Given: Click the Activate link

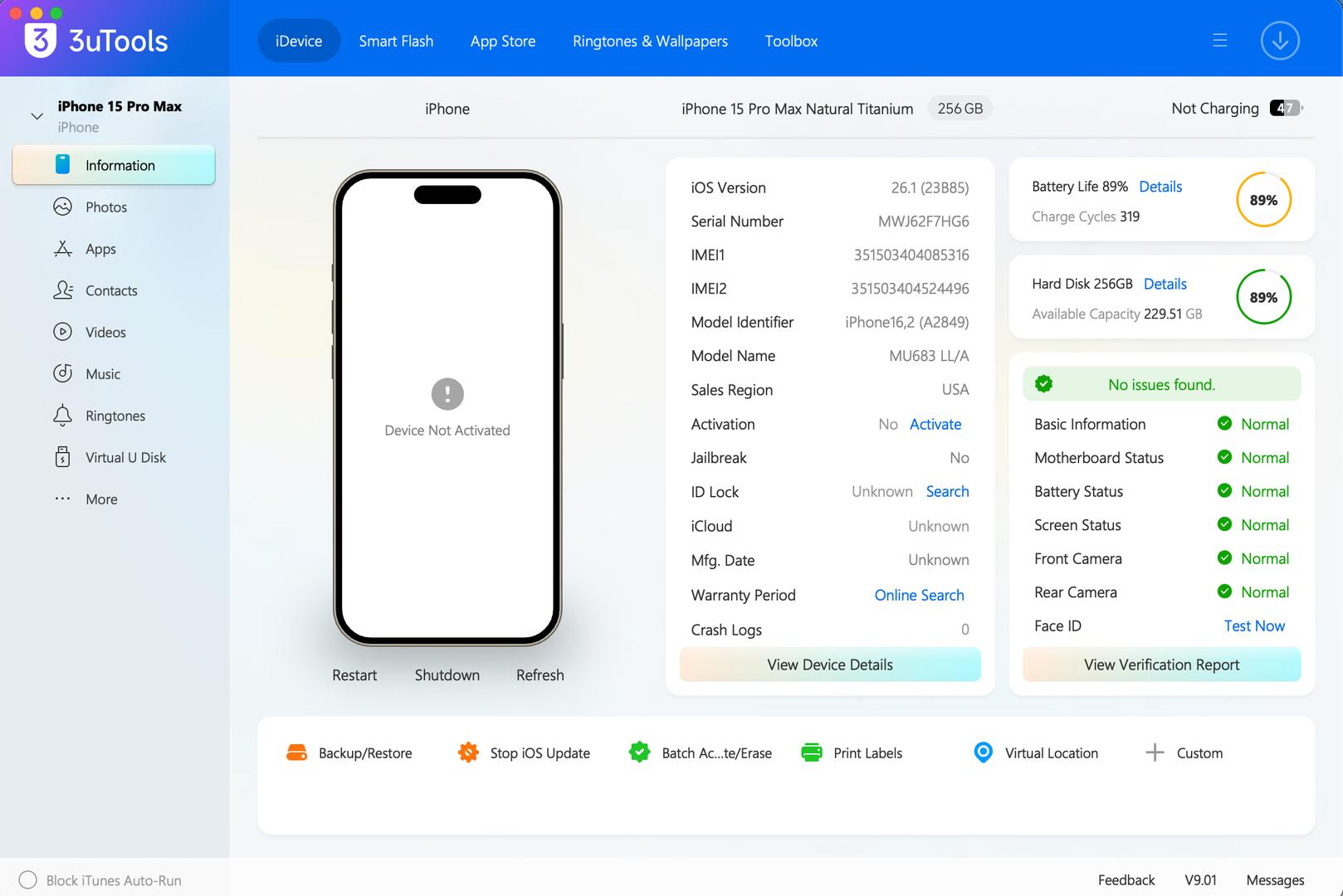Looking at the screenshot, I should 935,424.
